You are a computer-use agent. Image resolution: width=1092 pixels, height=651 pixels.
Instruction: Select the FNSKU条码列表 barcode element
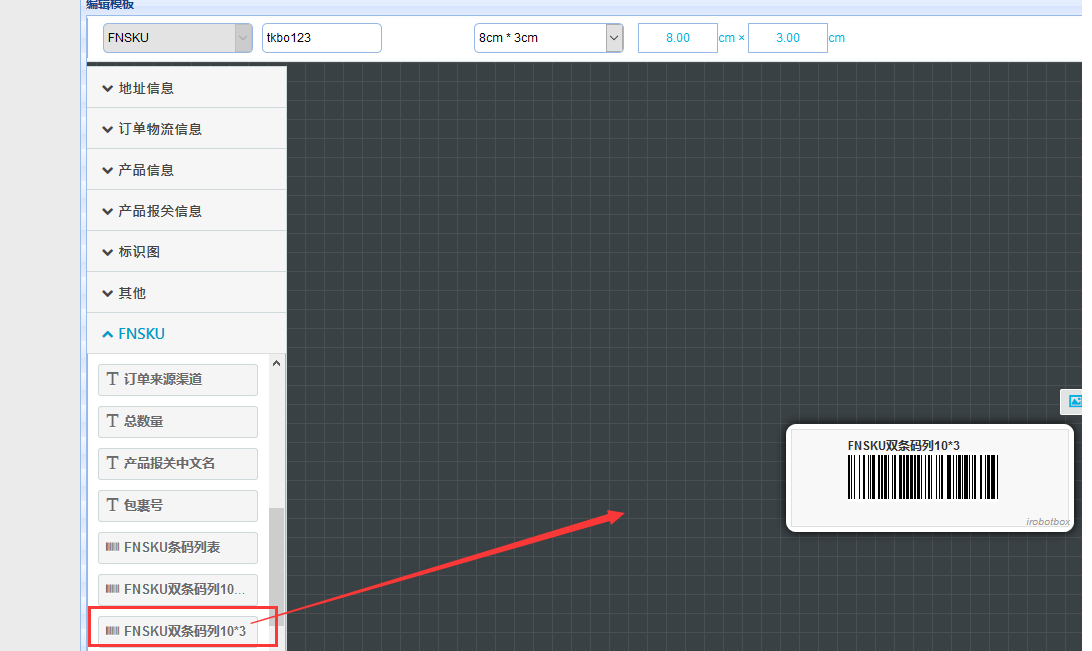[178, 547]
